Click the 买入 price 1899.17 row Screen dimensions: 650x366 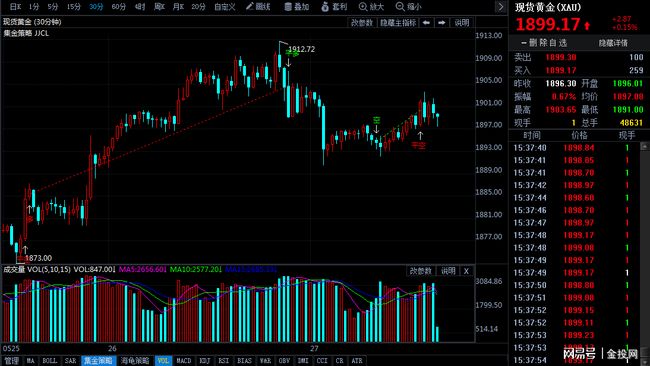pyautogui.click(x=578, y=70)
